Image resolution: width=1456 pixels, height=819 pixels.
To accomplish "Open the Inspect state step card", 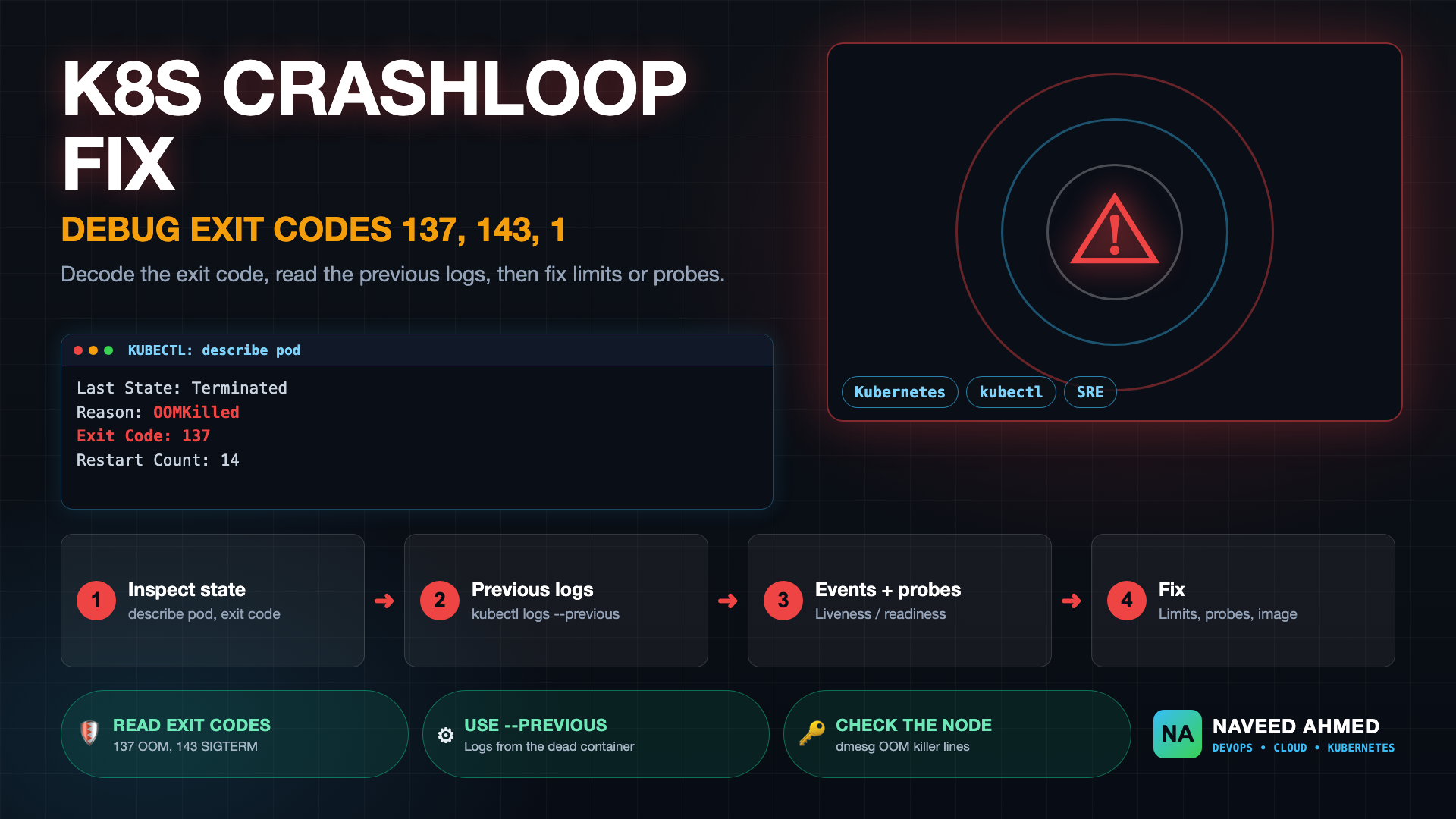I will click(212, 601).
